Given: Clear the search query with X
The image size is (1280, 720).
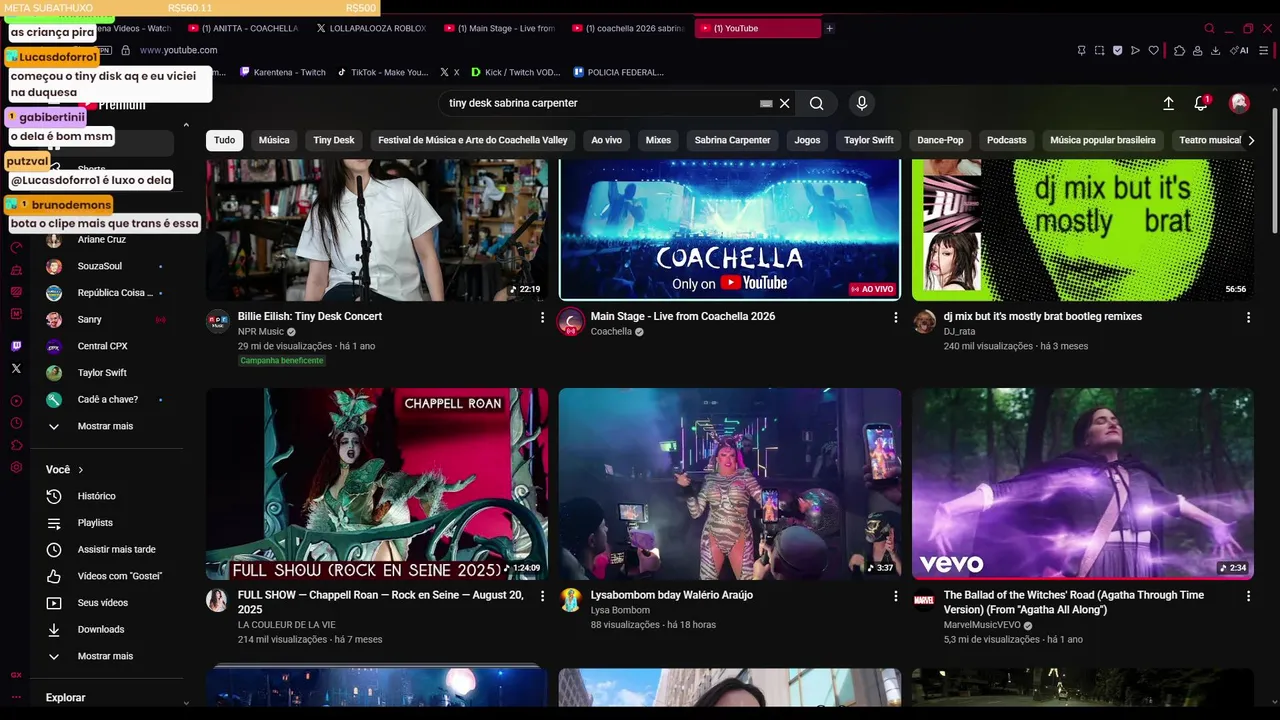Looking at the screenshot, I should 785,103.
